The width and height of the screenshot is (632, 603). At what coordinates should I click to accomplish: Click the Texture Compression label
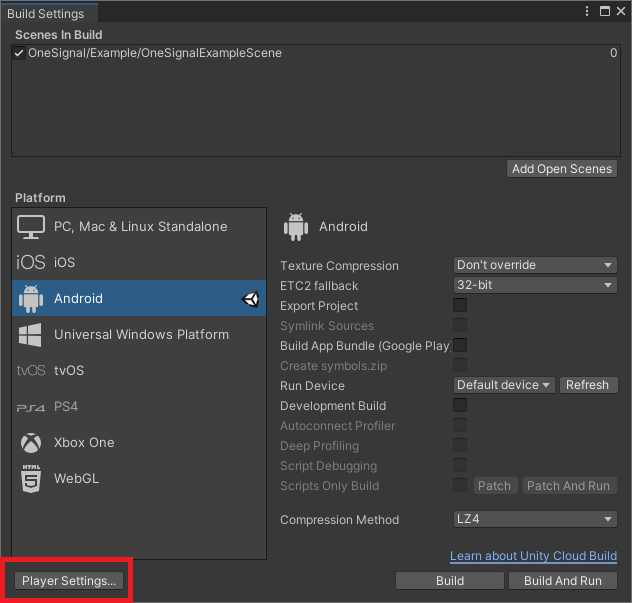click(339, 266)
